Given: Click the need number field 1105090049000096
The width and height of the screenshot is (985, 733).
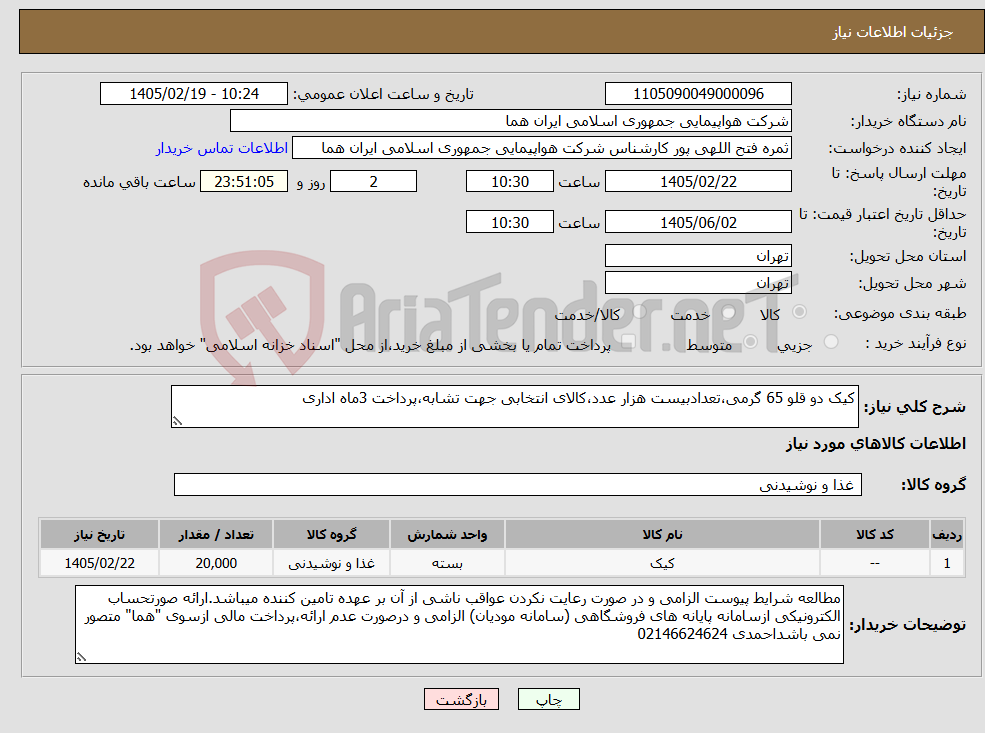Looking at the screenshot, I should 698,94.
